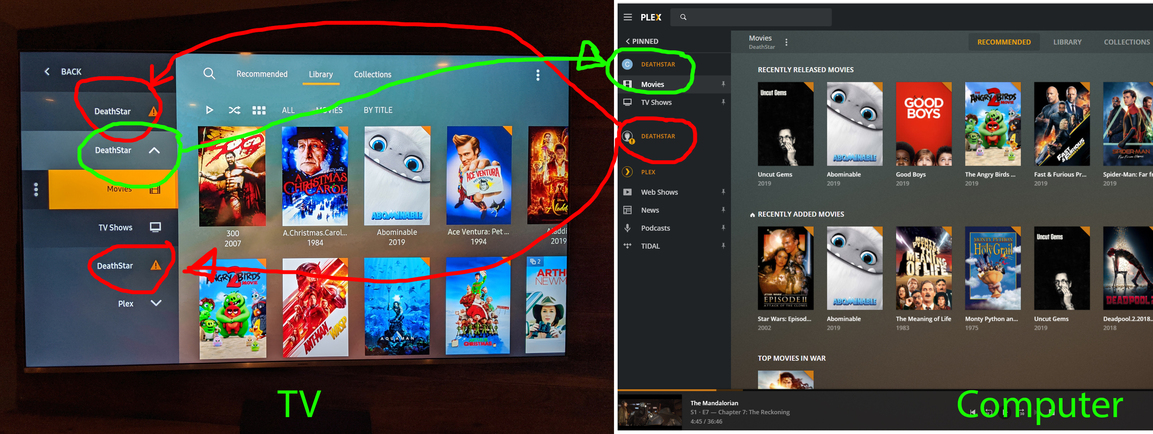The height and width of the screenshot is (434, 1153).
Task: Click the TV Shows monitor icon on TV sidebar
Action: click(x=155, y=227)
